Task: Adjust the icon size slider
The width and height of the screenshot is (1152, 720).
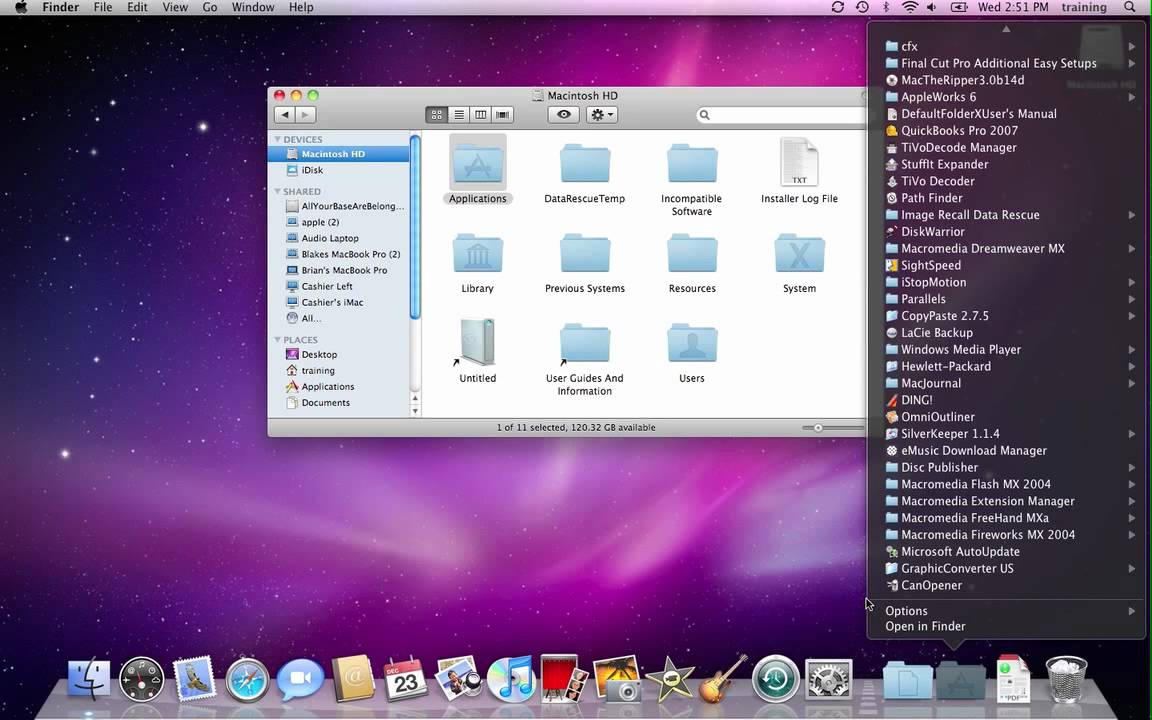Action: point(818,428)
